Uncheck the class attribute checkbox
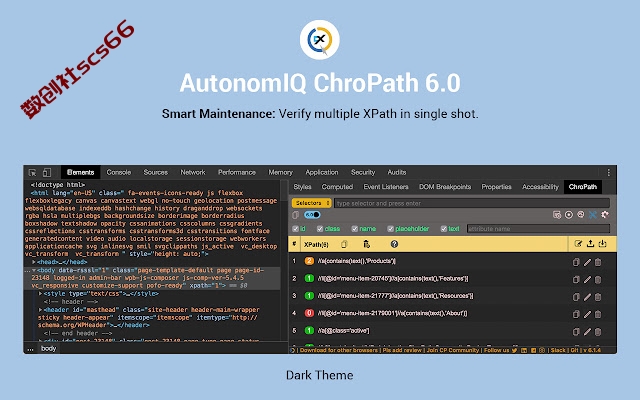The image size is (640, 400). (x=320, y=229)
